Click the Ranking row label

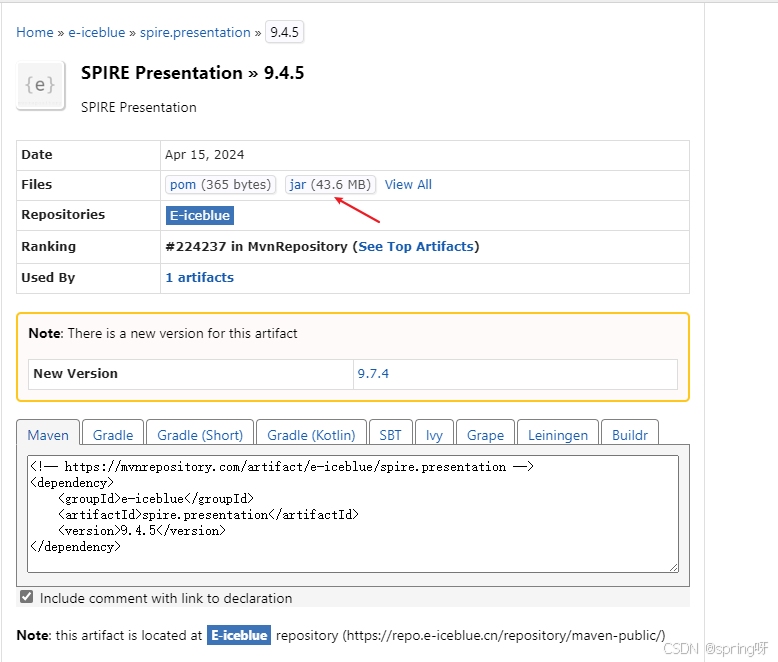[x=49, y=247]
